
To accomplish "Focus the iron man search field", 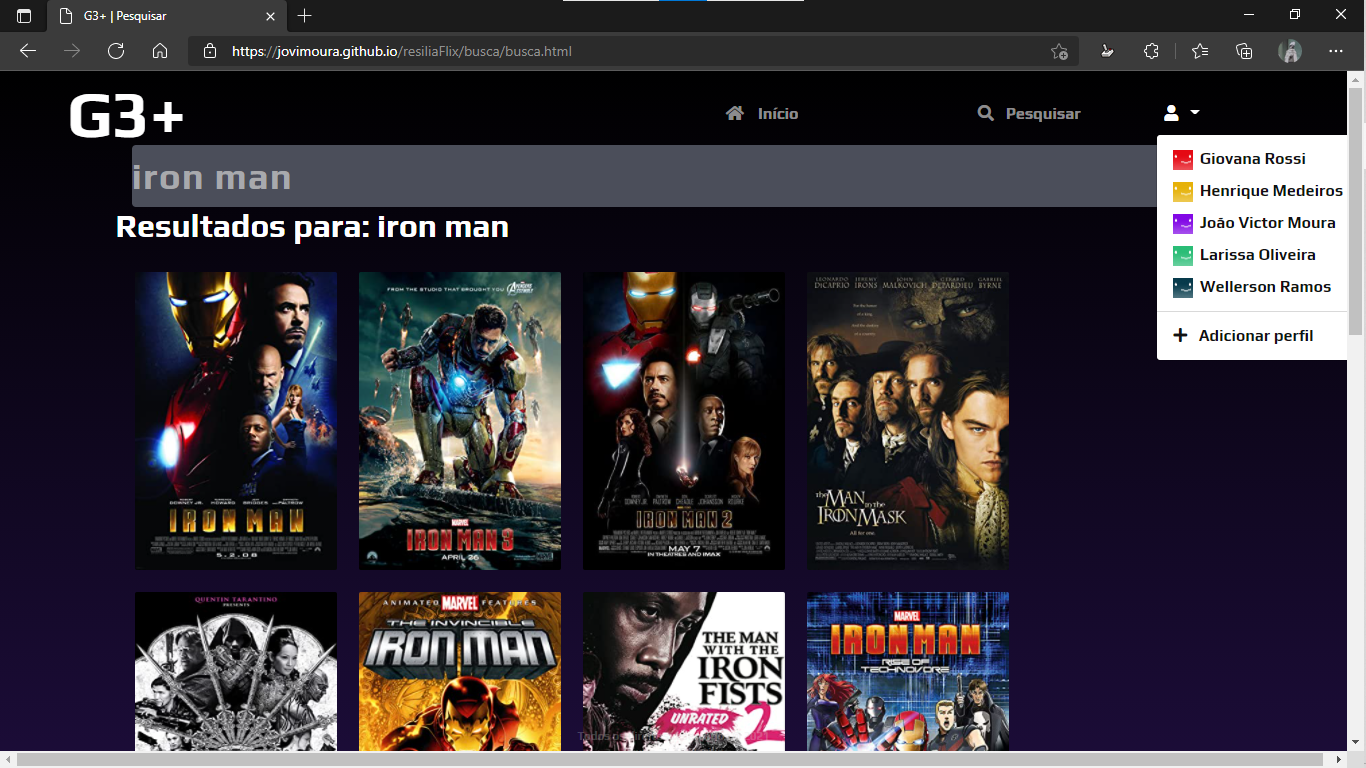I will pyautogui.click(x=644, y=176).
